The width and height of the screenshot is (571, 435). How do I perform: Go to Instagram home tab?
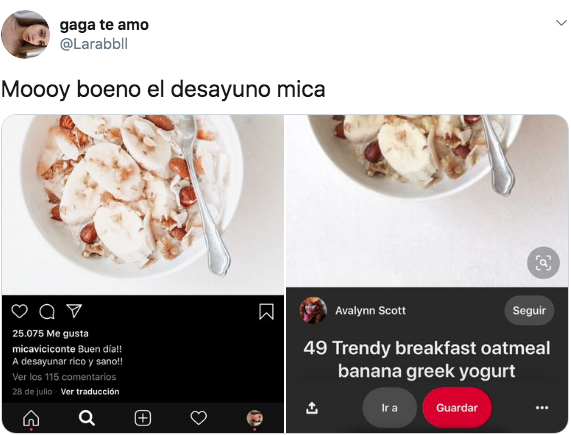(31, 418)
